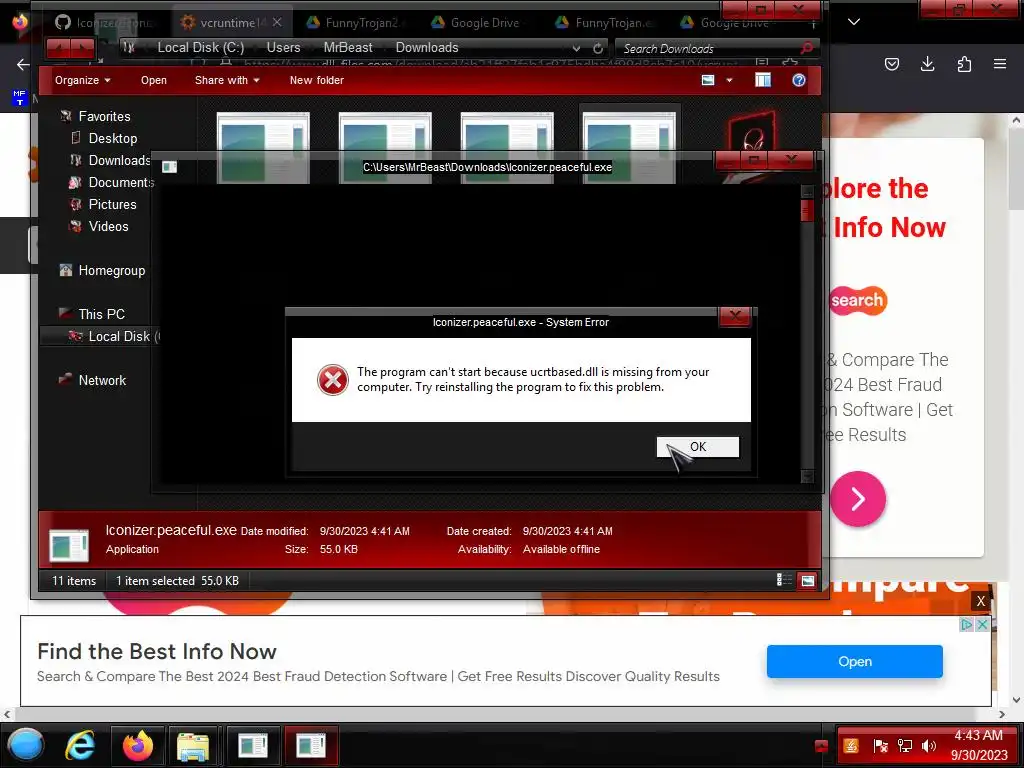
Task: Open Firefox from the taskbar
Action: click(138, 745)
